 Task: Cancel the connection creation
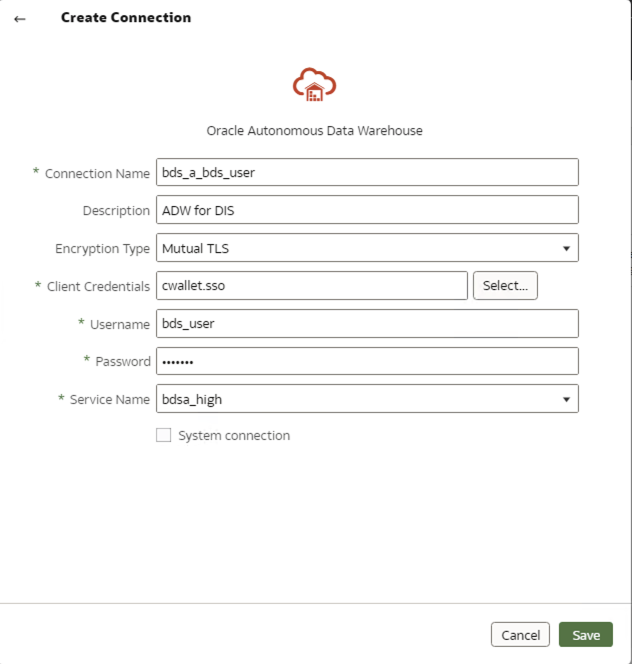[x=520, y=634]
